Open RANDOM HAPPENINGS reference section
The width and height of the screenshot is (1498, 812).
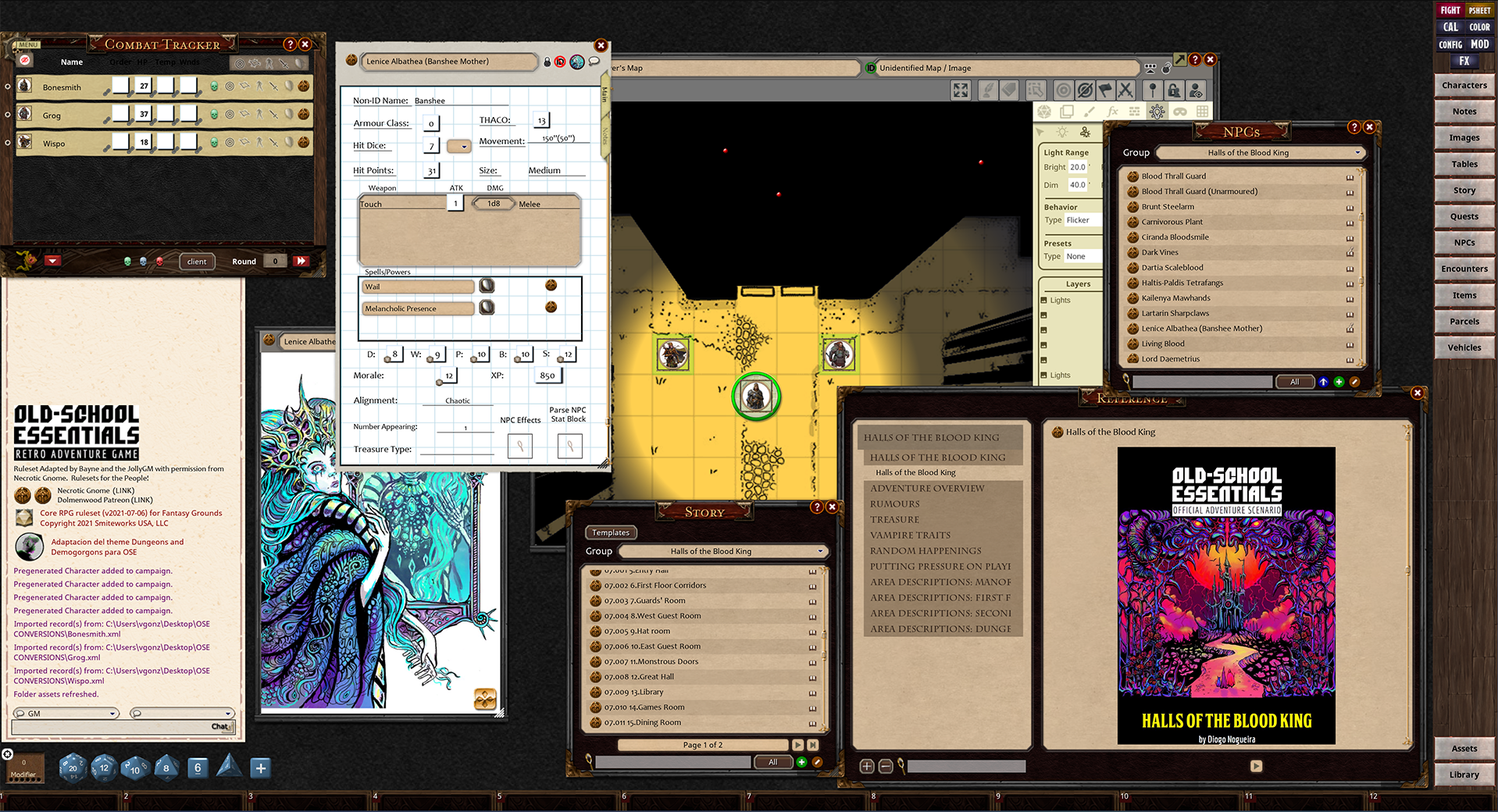coord(926,551)
